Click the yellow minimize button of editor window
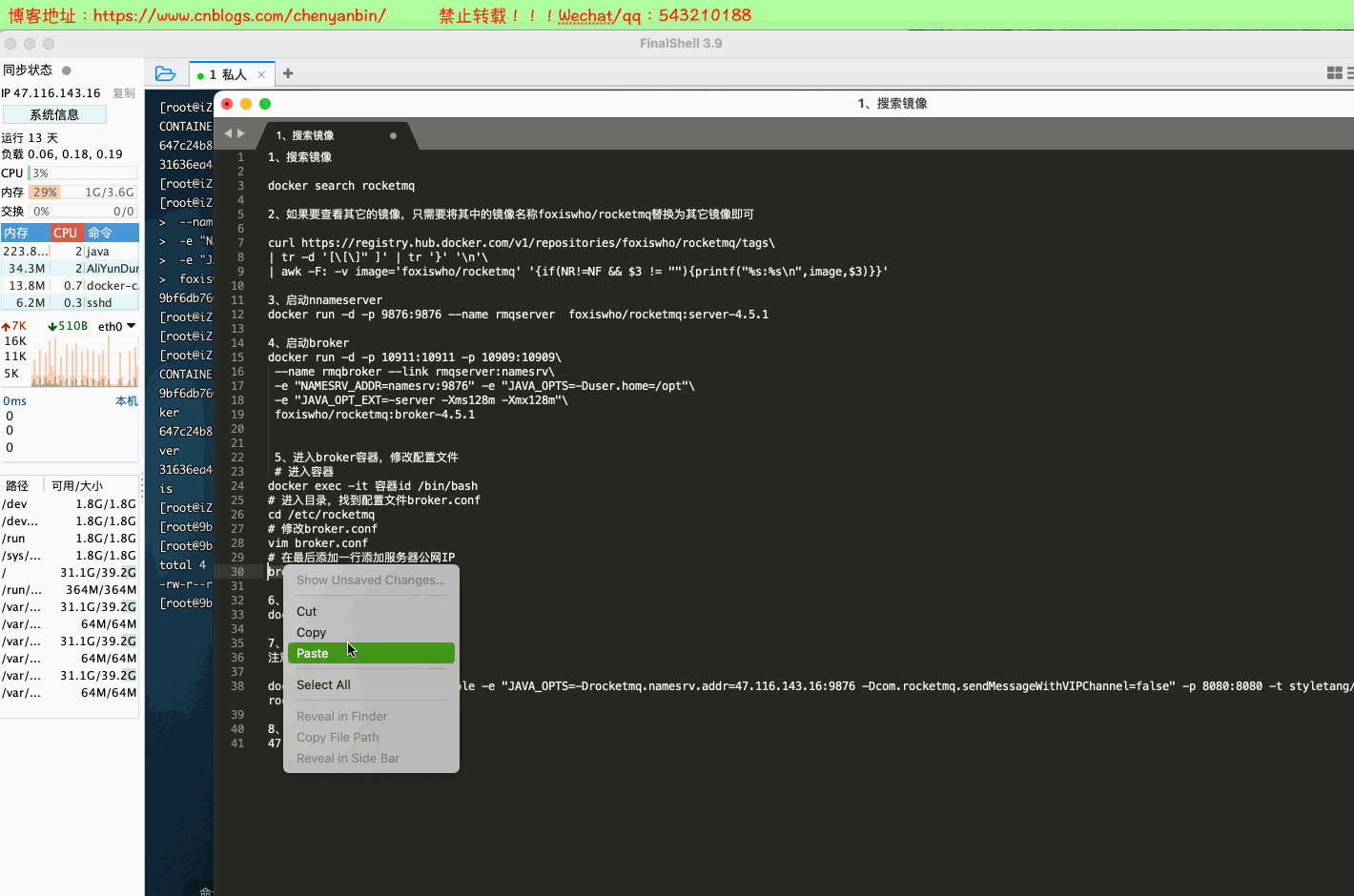1354x896 pixels. (x=246, y=104)
